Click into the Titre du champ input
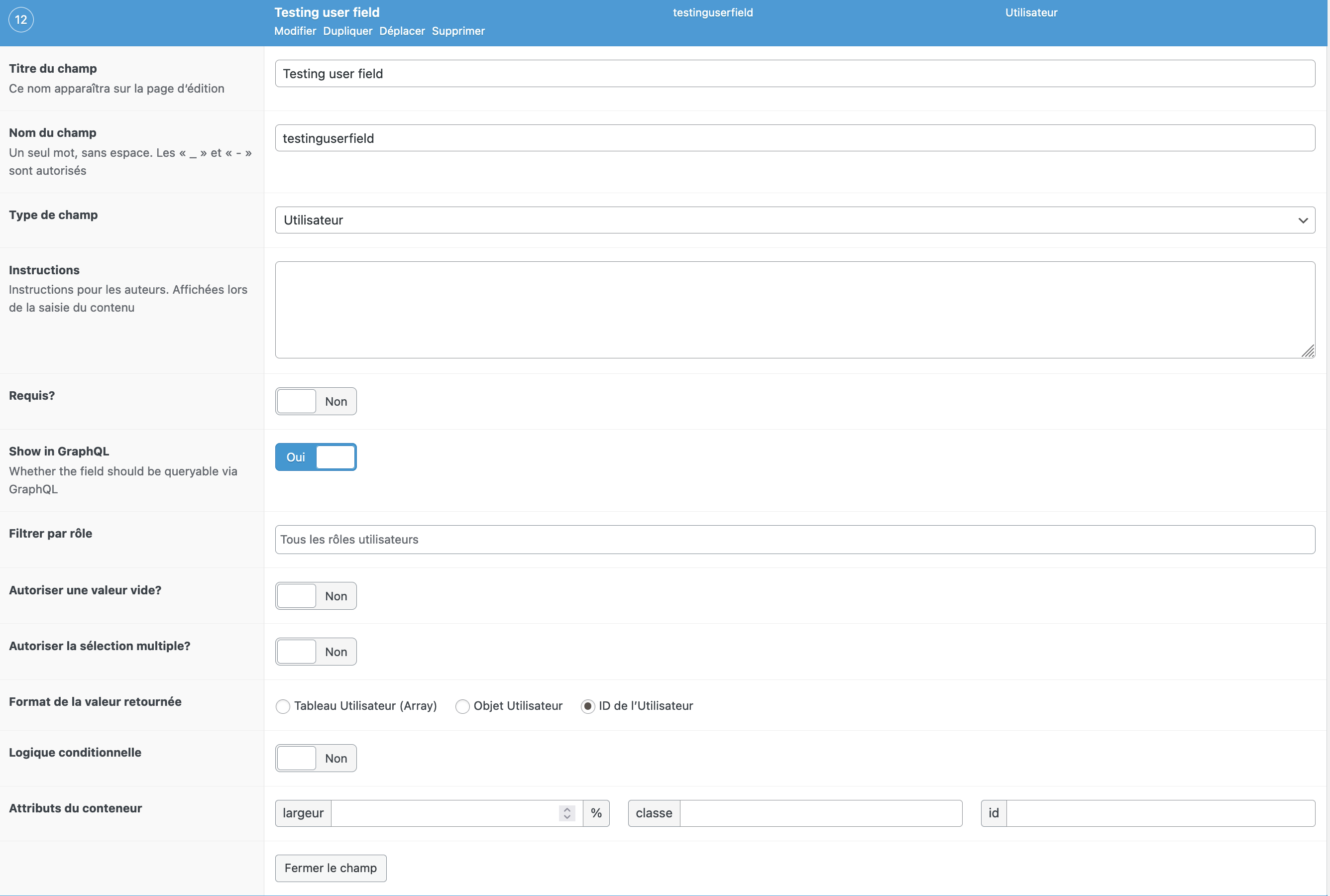 794,74
